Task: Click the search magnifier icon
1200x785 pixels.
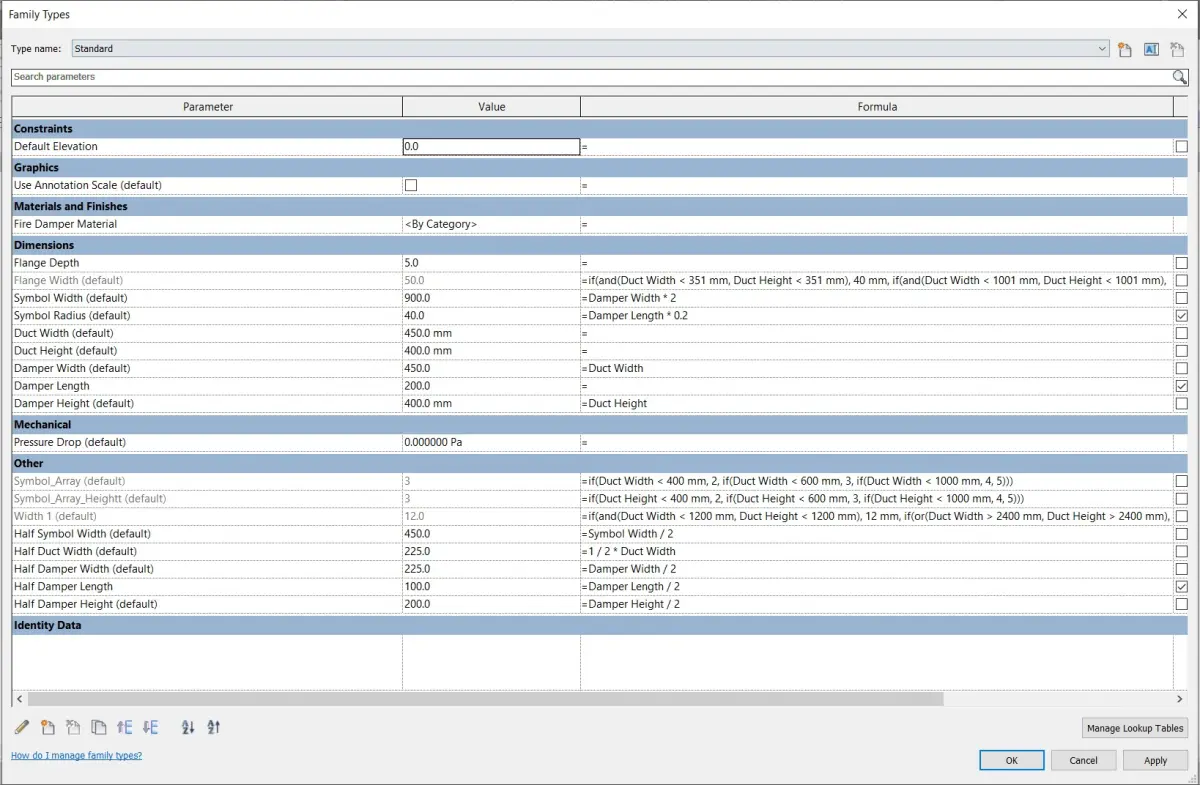Action: click(1180, 77)
